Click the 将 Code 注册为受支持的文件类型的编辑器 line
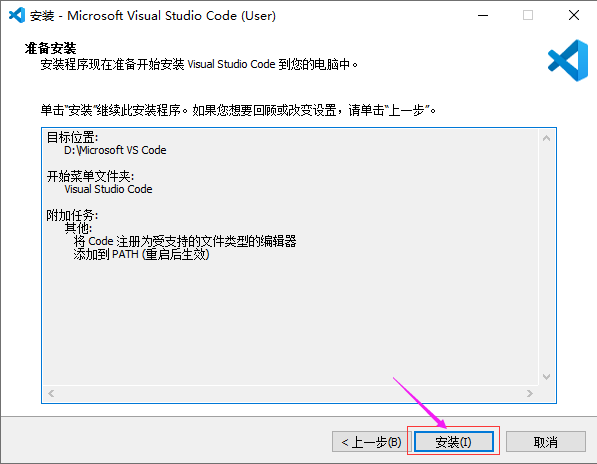 [x=185, y=241]
